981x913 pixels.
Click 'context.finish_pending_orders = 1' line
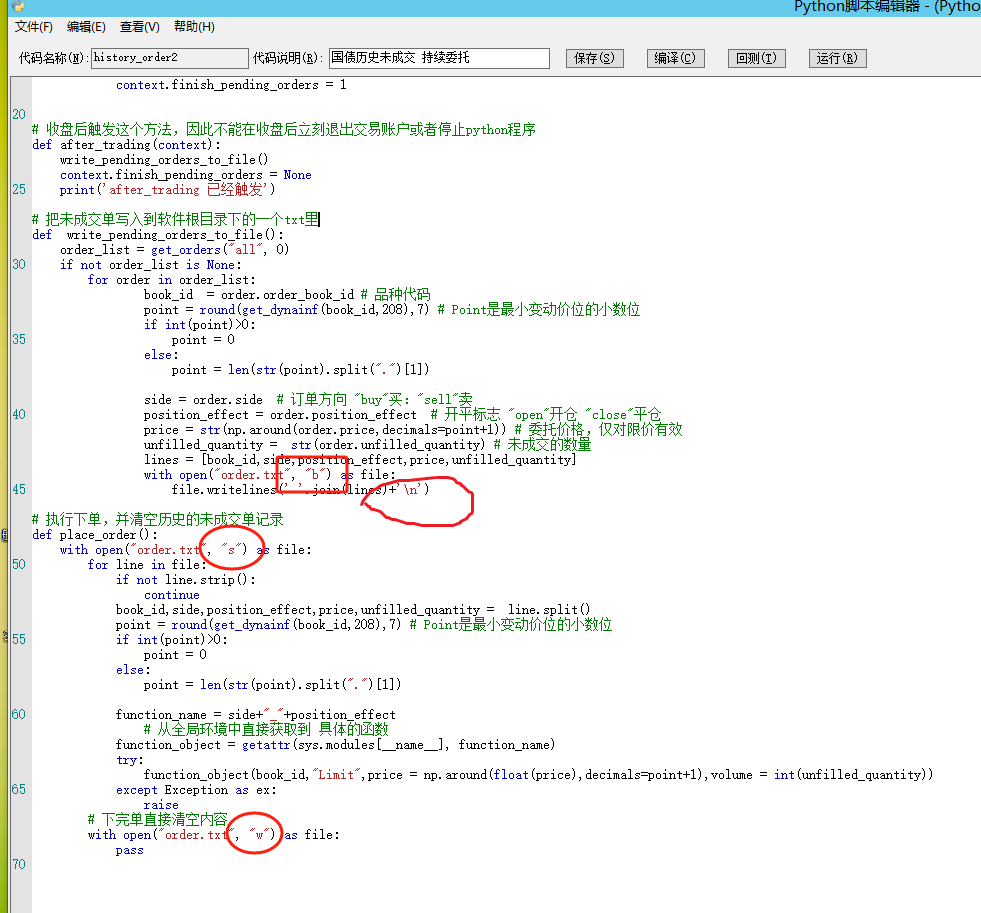click(231, 85)
